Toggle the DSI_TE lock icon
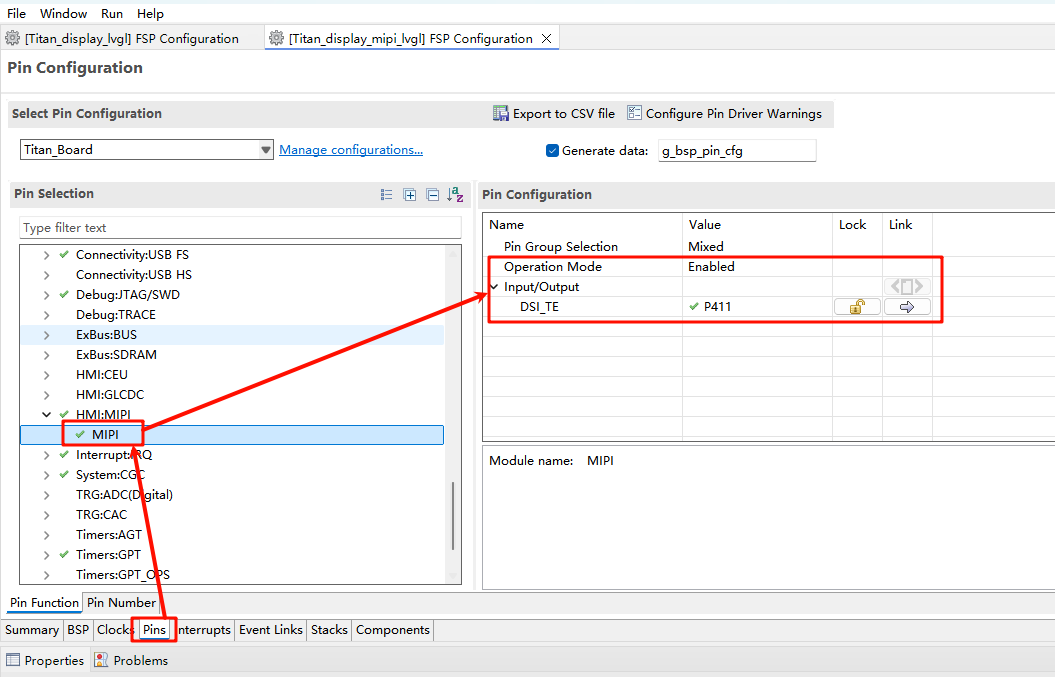The image size is (1055, 677). pos(857,307)
